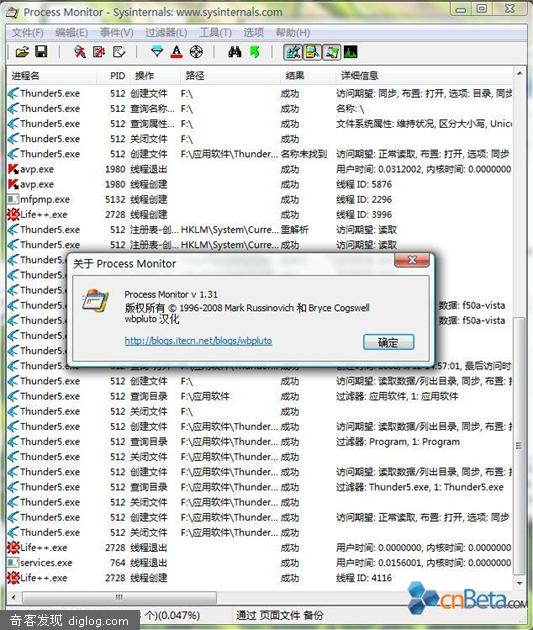Open the 事件(V) menu
The width and height of the screenshot is (533, 630).
click(116, 33)
